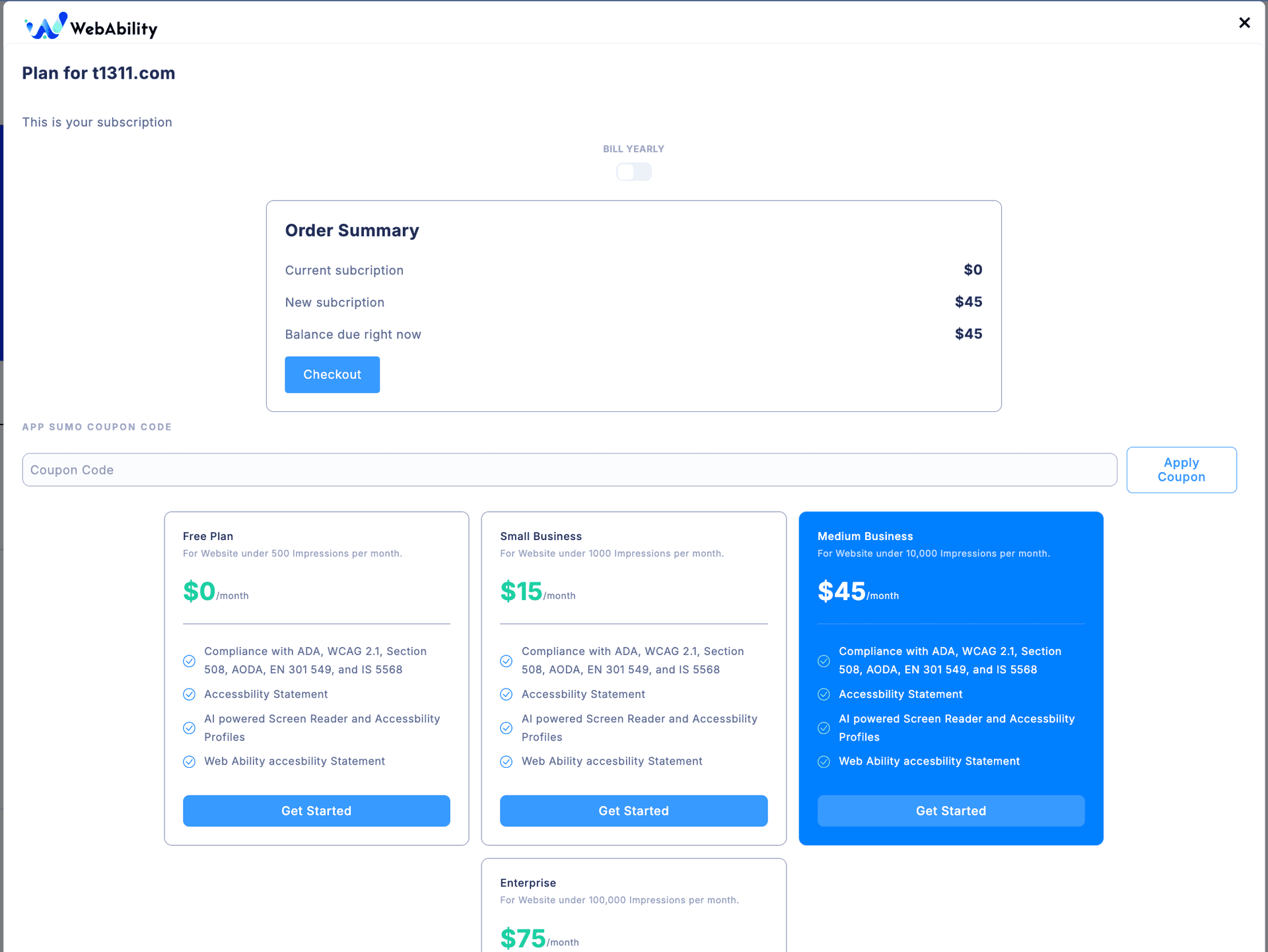The width and height of the screenshot is (1268, 952).
Task: Click the $45 new subscription amount
Action: (x=969, y=302)
